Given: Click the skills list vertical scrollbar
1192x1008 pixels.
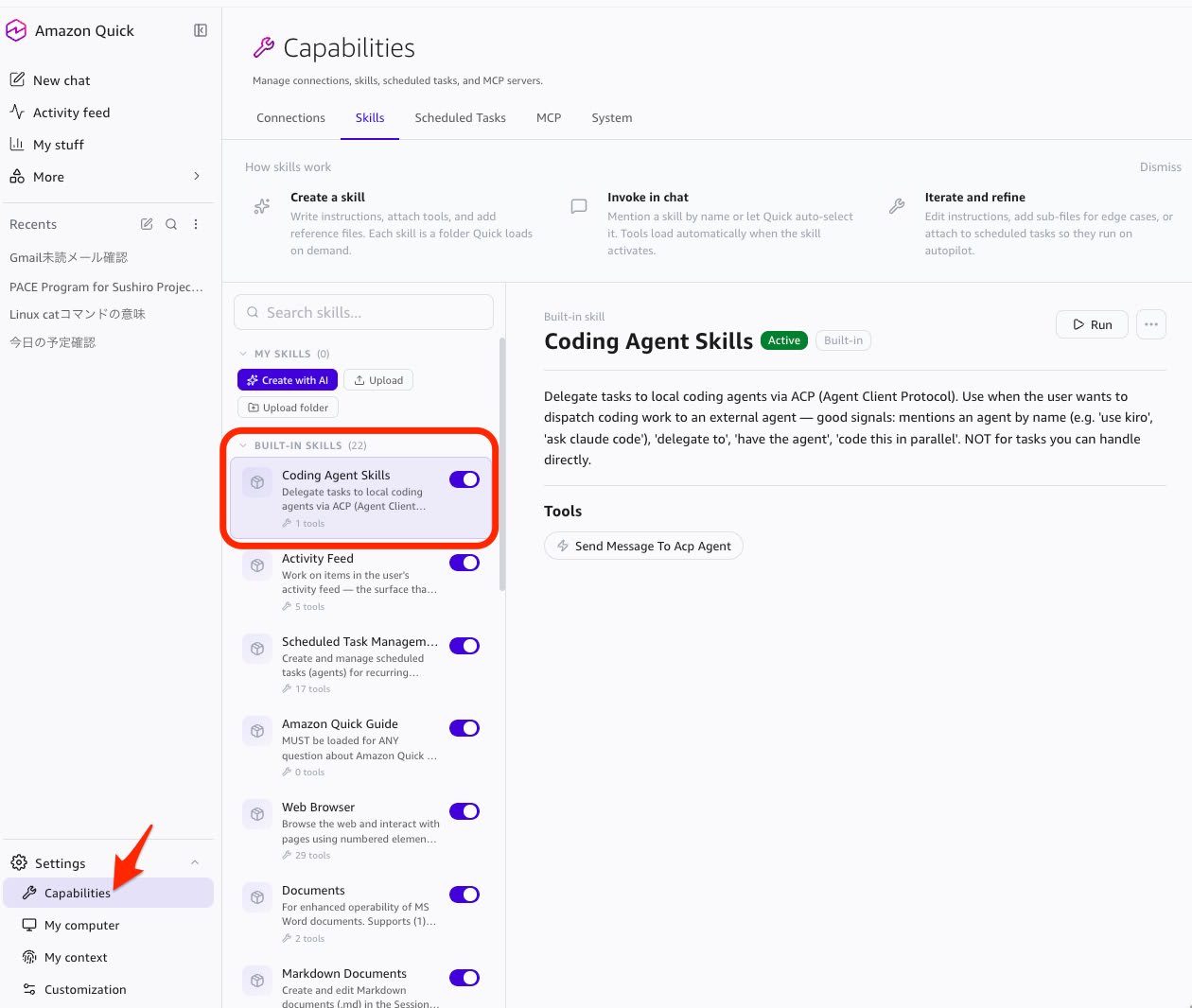Looking at the screenshot, I should point(502,463).
